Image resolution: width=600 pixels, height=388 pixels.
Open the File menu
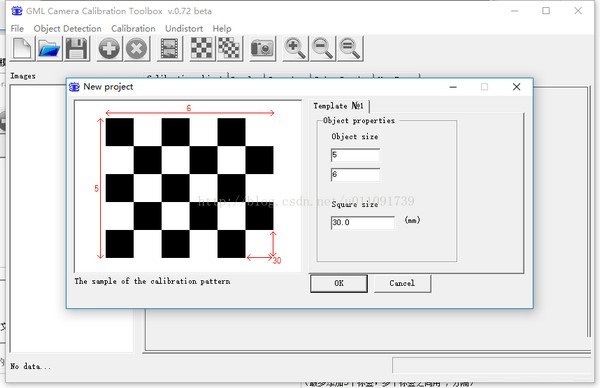pos(17,29)
